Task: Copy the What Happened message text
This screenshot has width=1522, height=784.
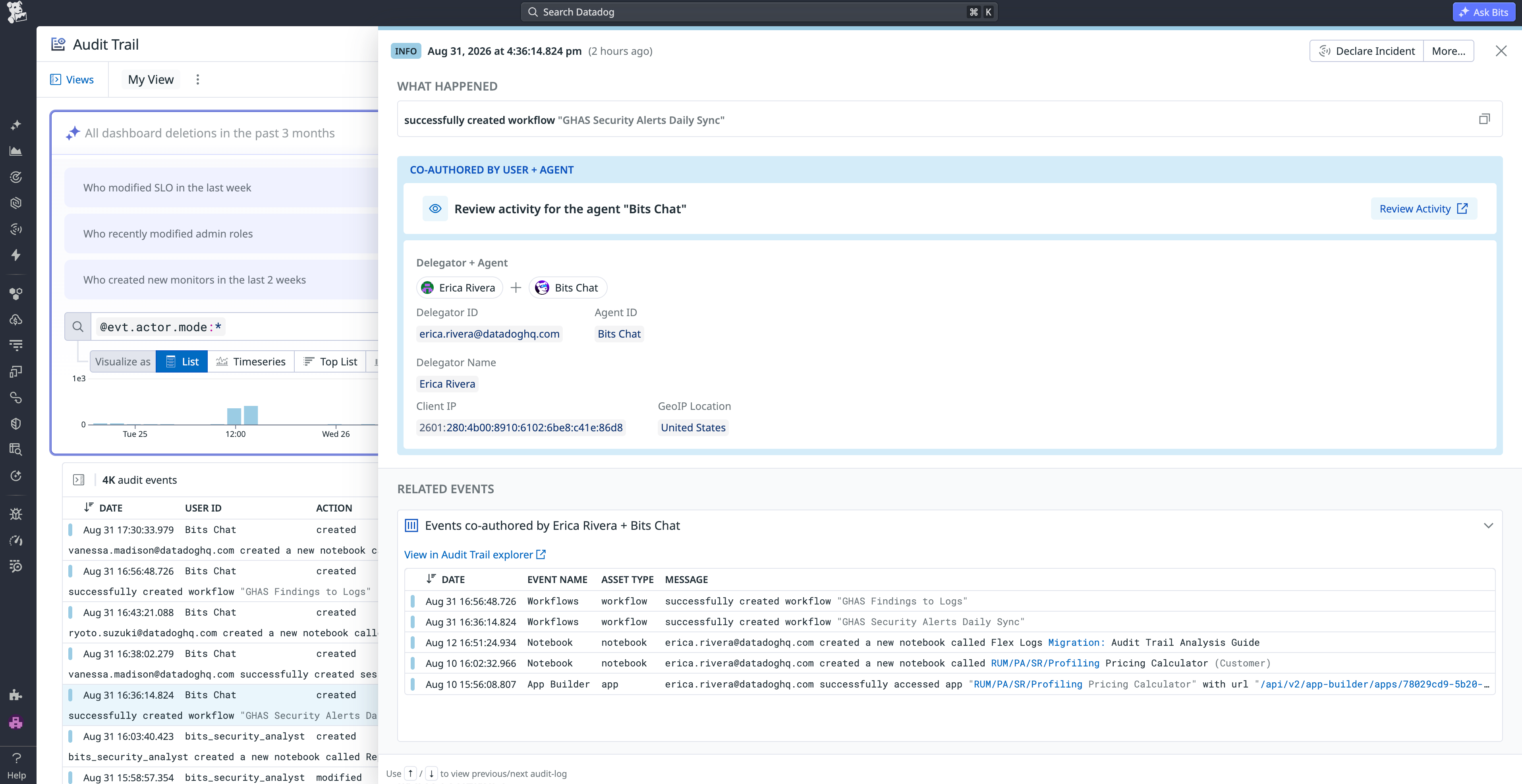Action: pos(1484,119)
